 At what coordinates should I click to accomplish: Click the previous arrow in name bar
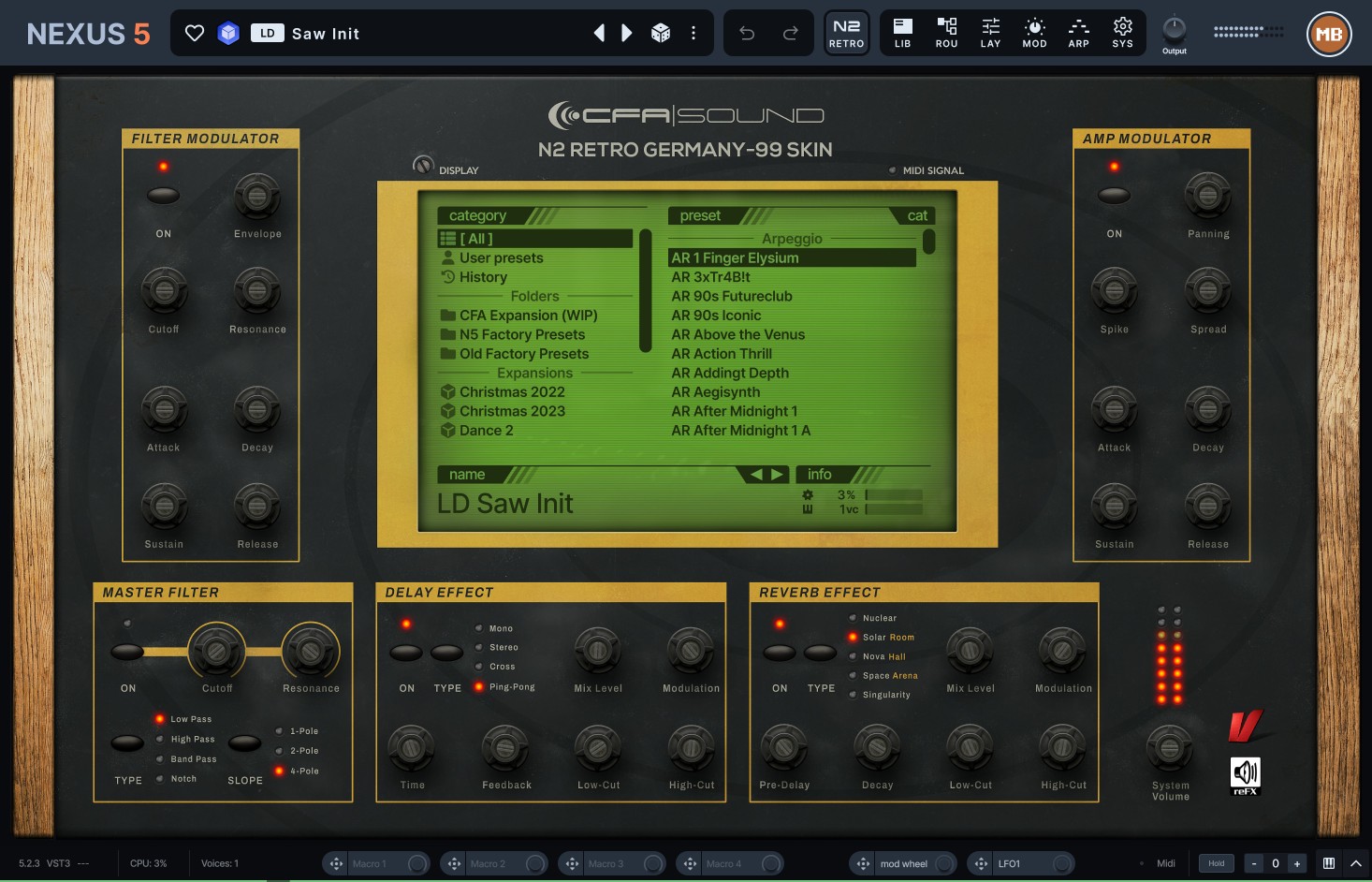click(756, 475)
